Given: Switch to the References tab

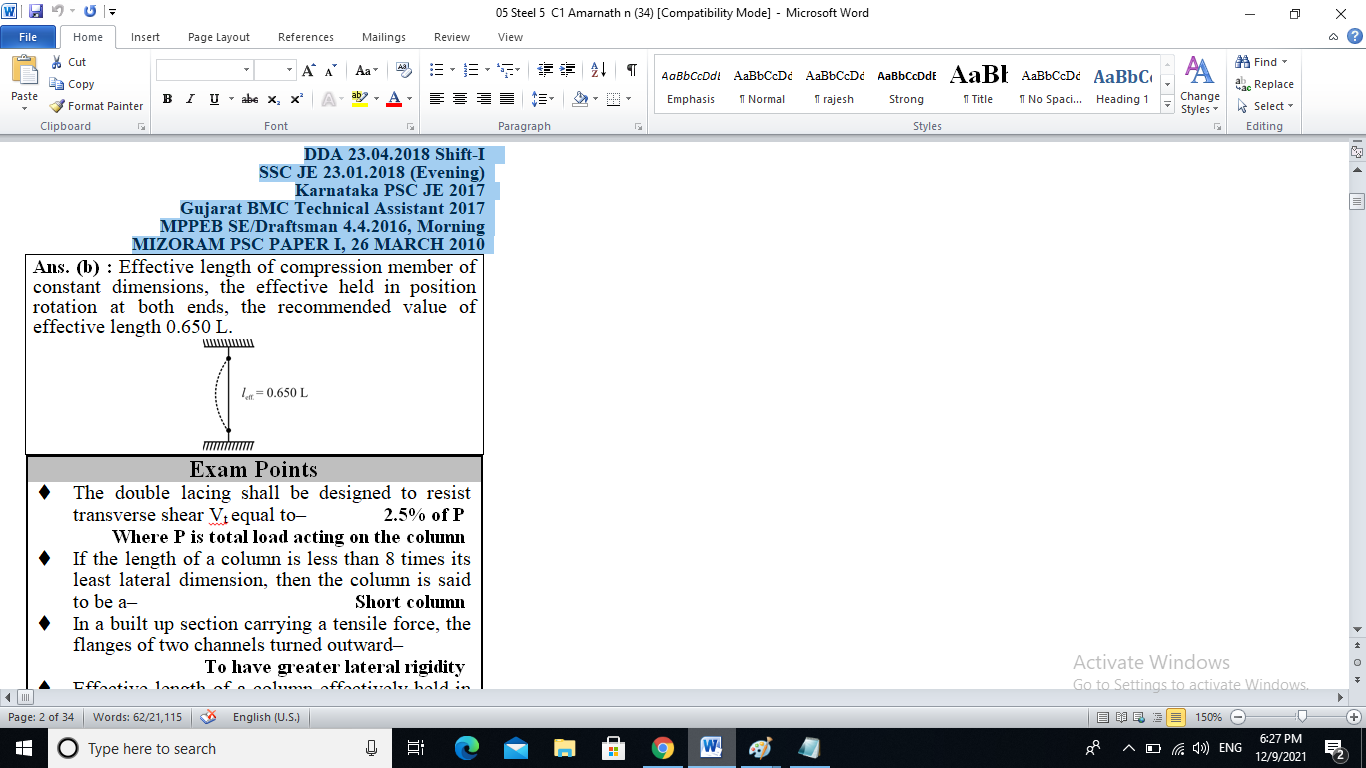Looking at the screenshot, I should [x=306, y=37].
